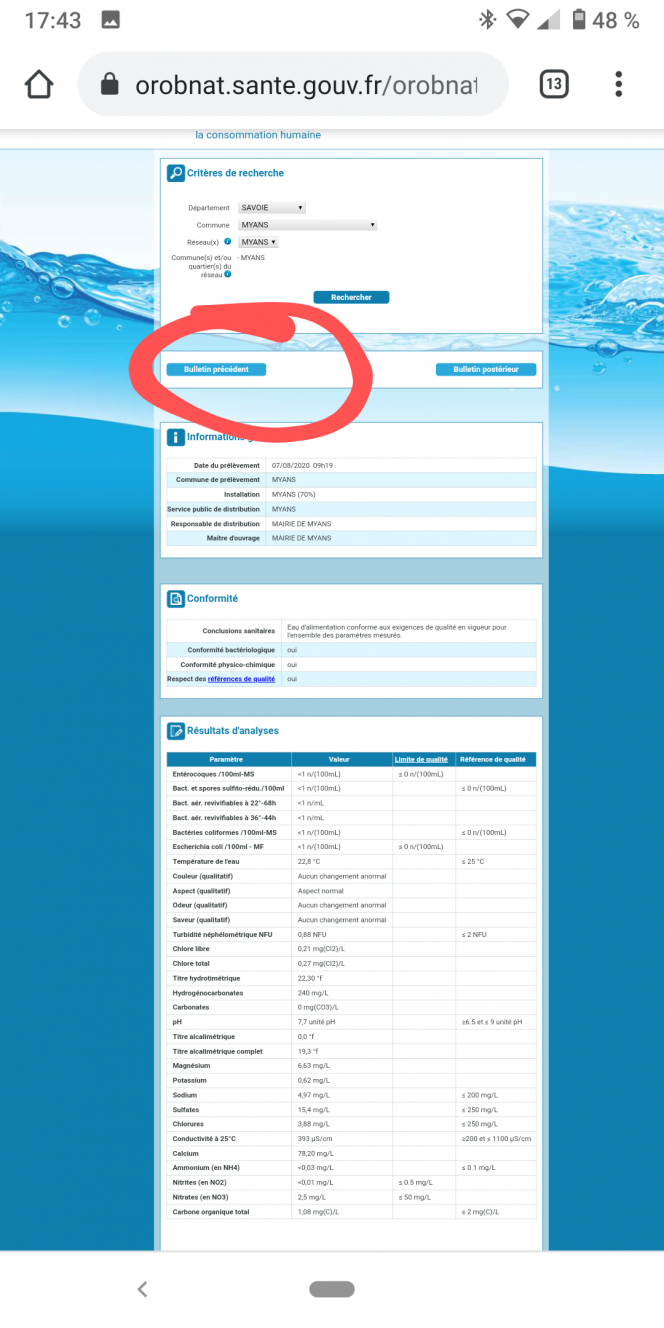Click the Chlore total parameter row
Viewport: 664px width, 1328px height.
(352, 964)
